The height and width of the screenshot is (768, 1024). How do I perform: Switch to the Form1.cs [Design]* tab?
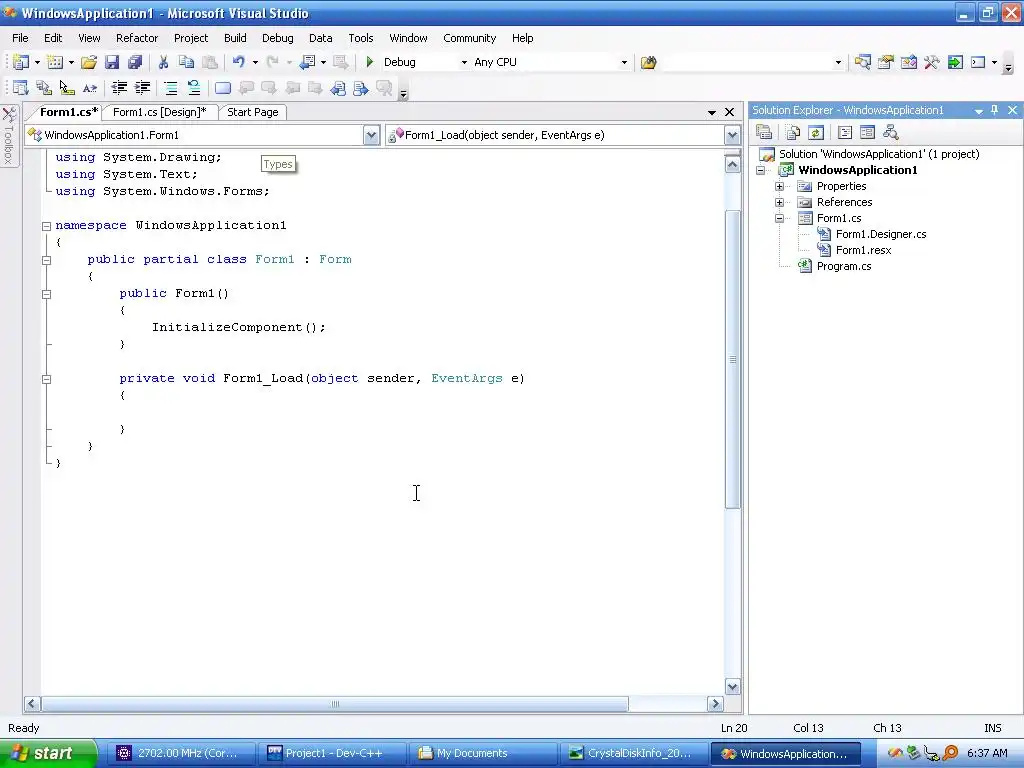pos(159,112)
